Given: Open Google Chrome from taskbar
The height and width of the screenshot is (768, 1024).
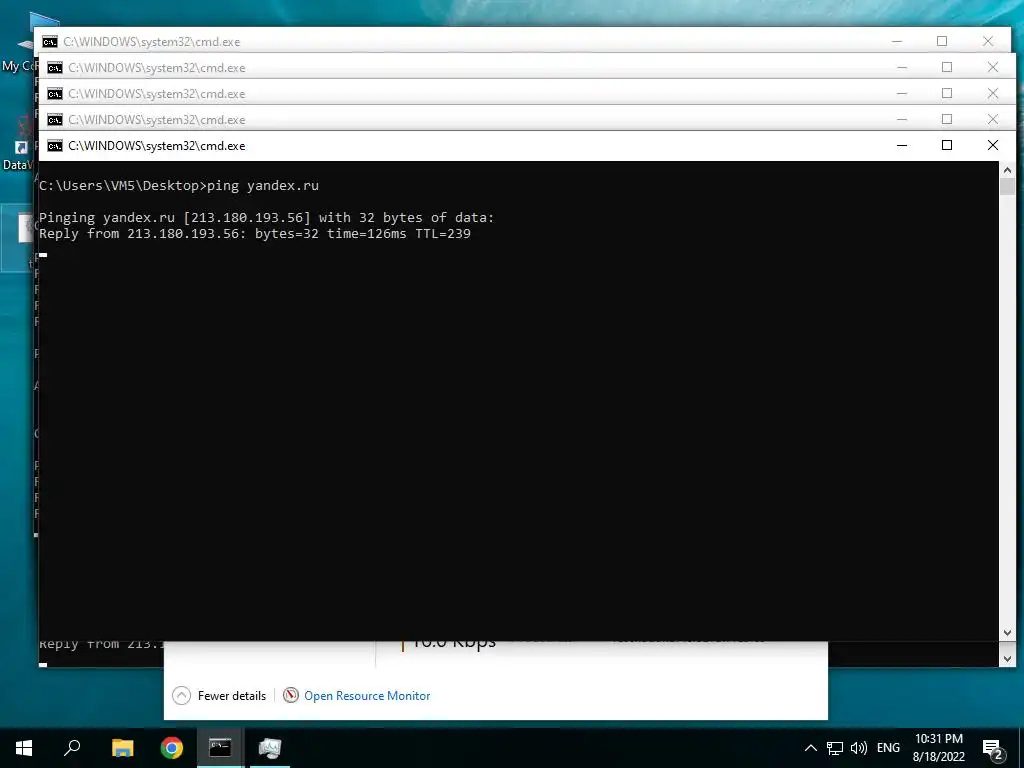Looking at the screenshot, I should 172,748.
